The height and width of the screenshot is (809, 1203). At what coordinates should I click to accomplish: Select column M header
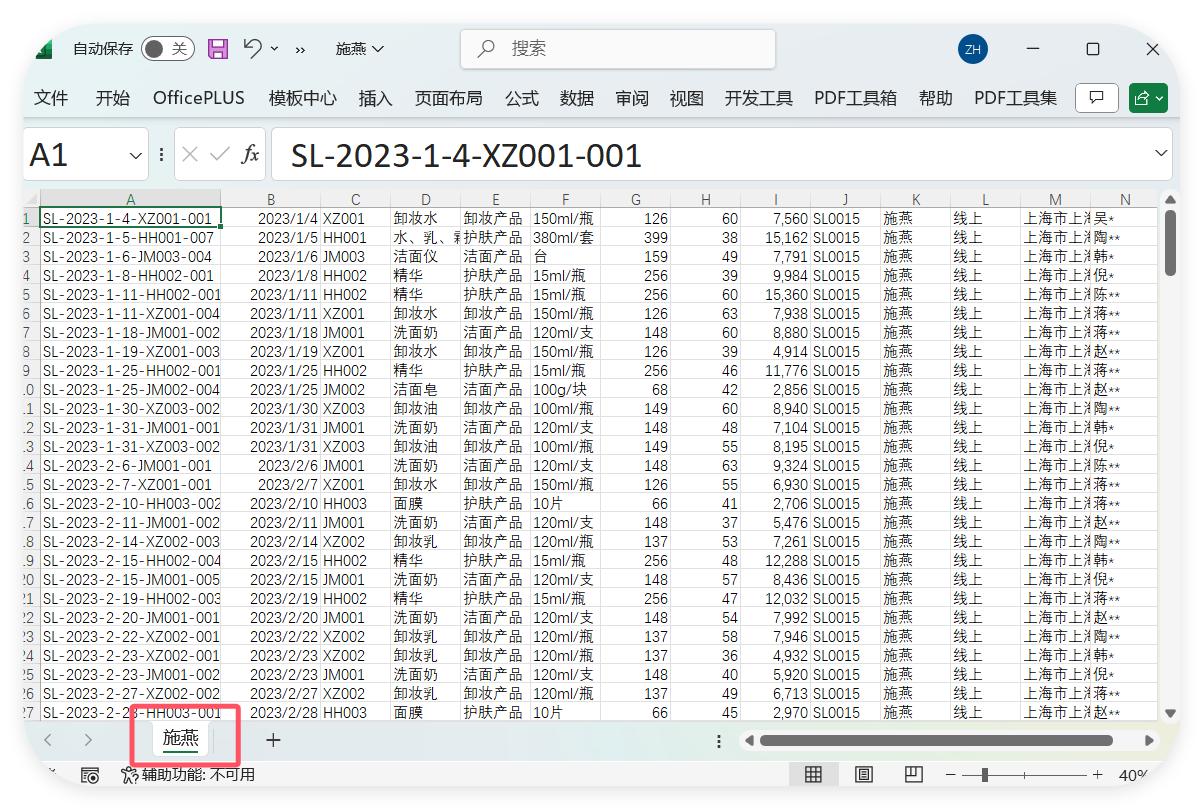tap(1055, 199)
